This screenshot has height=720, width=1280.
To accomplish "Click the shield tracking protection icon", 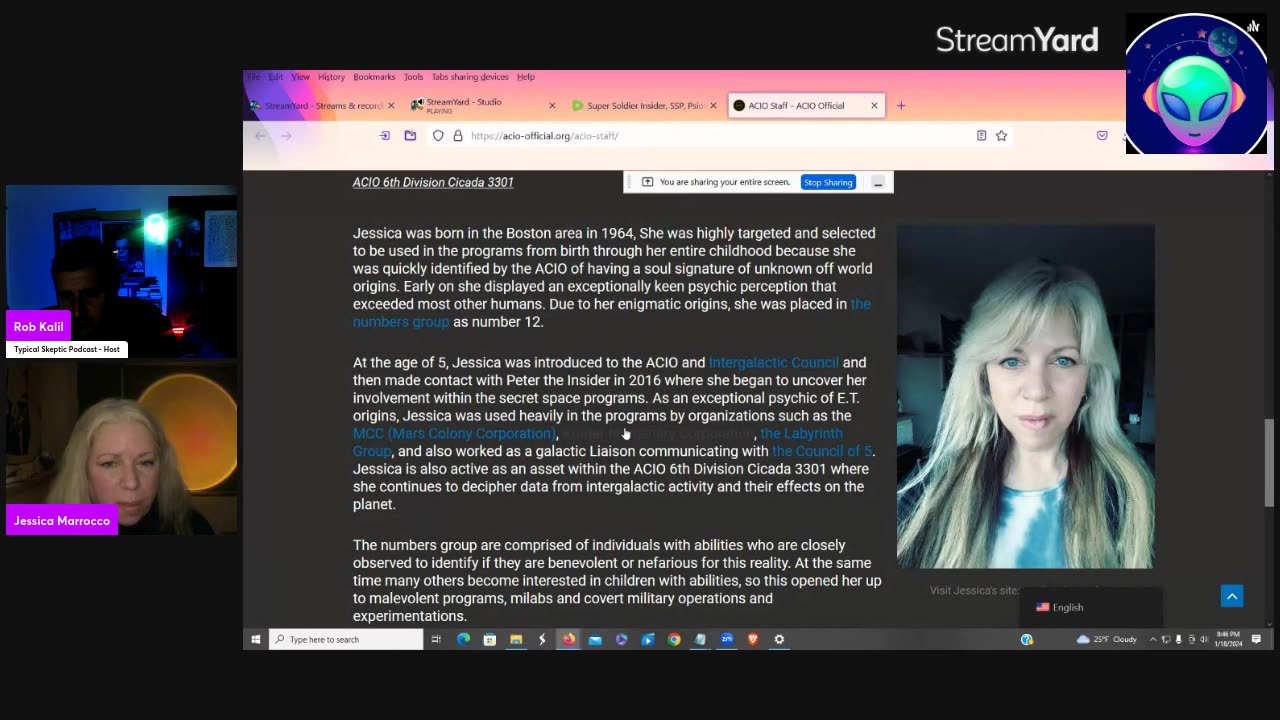I will click(438, 135).
